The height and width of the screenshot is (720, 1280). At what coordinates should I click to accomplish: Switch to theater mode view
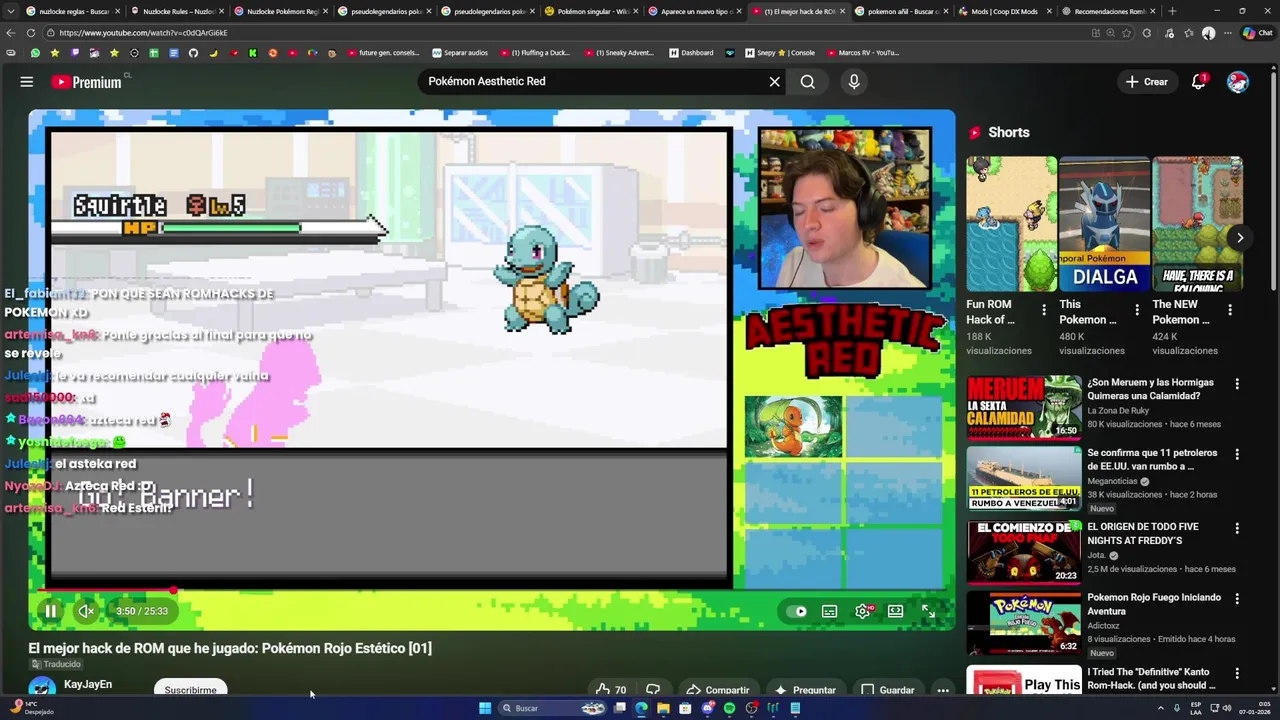click(895, 611)
